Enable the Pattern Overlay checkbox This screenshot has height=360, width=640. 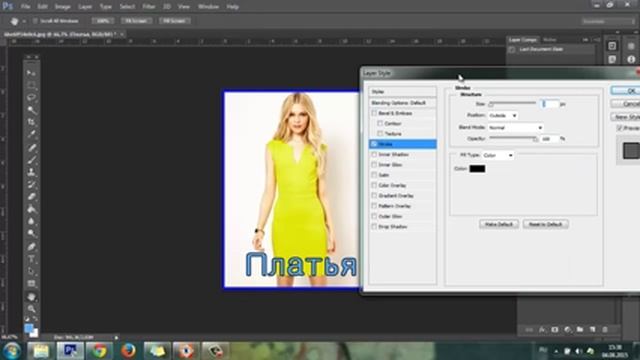point(374,206)
